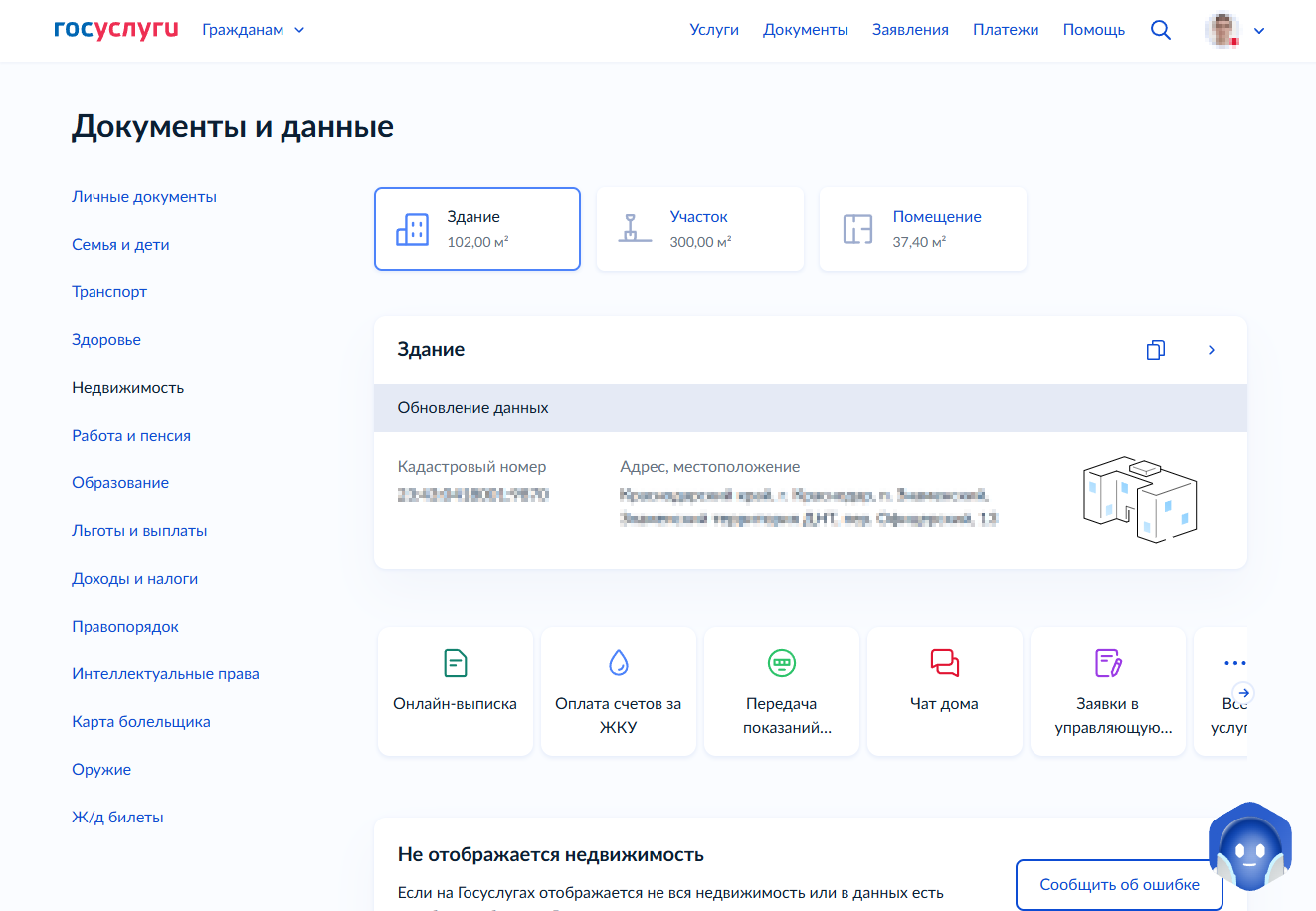Click the building illustration thumbnail
The height and width of the screenshot is (911, 1316).
[x=1140, y=500]
